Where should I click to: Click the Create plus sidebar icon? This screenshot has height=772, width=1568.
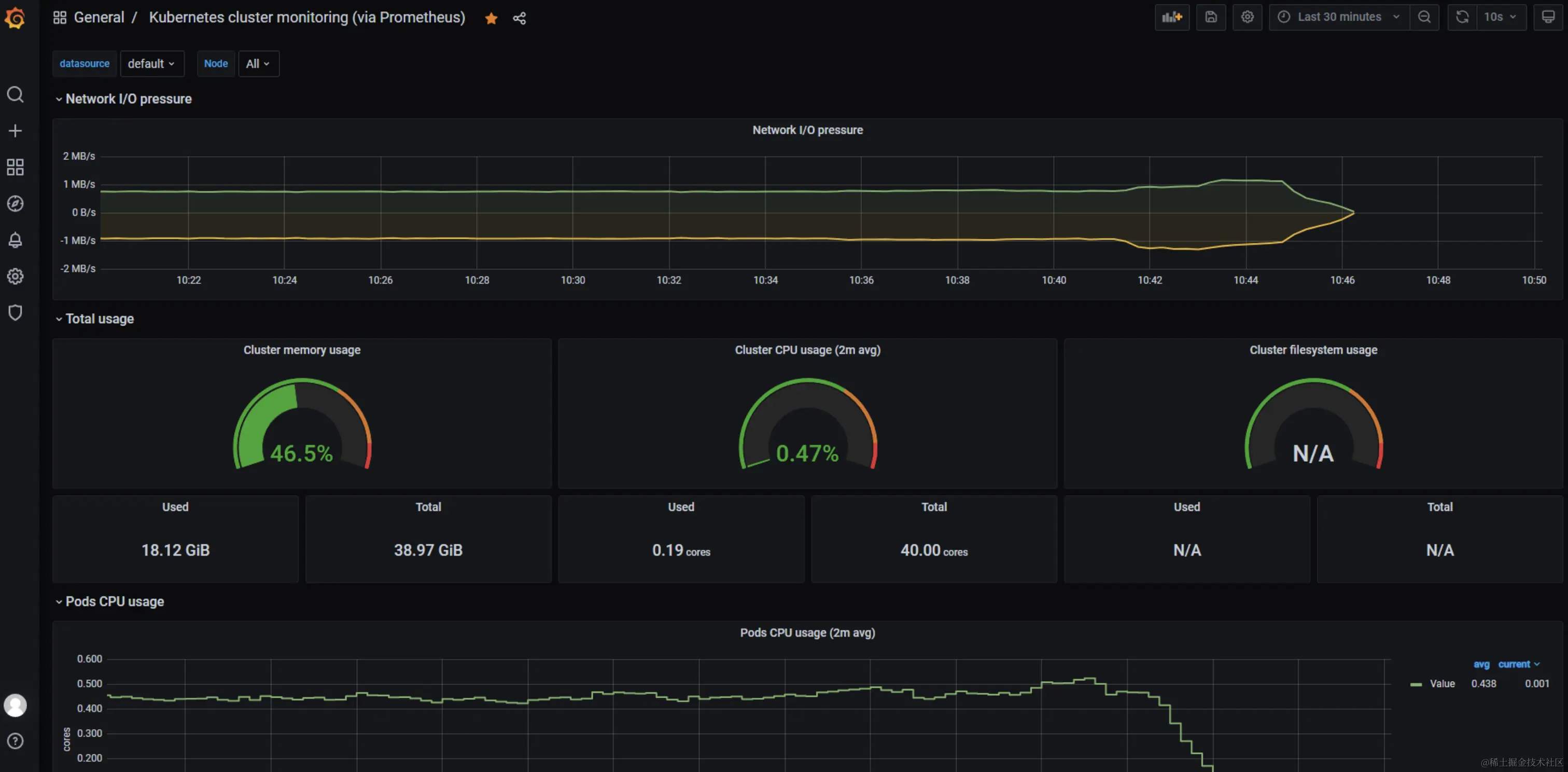pos(15,131)
